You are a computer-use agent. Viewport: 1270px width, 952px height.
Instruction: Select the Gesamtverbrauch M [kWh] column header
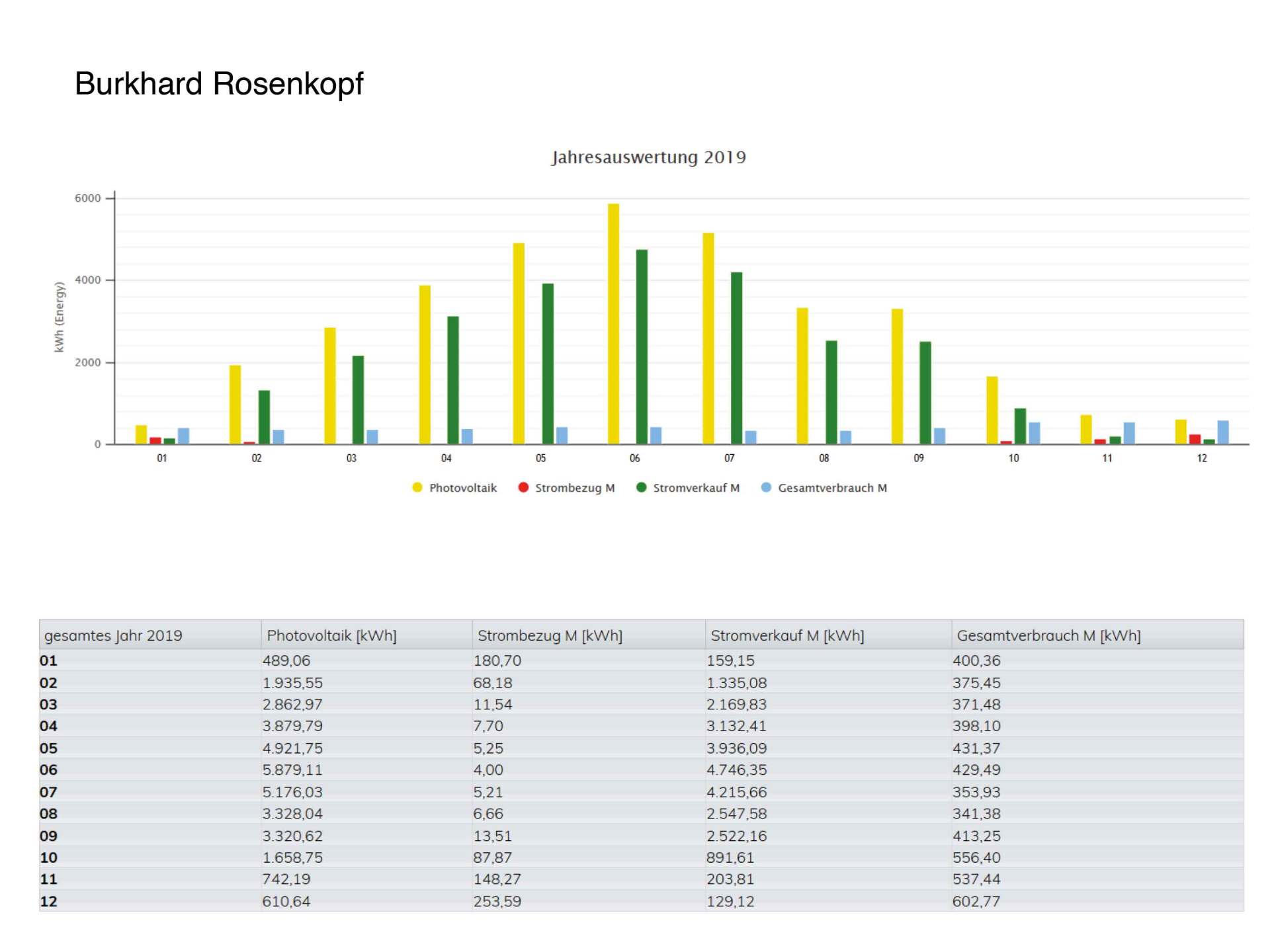pyautogui.click(x=1048, y=635)
